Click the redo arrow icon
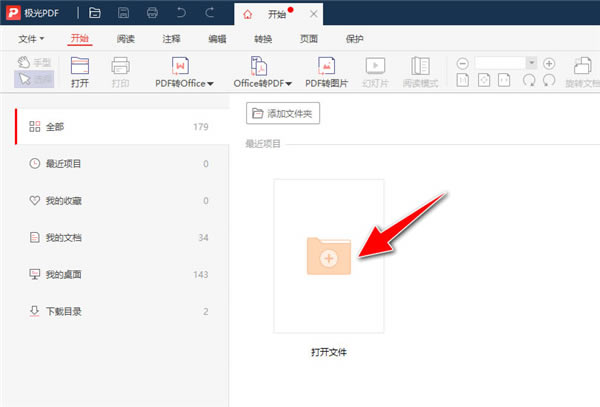This screenshot has width=600, height=407. coord(209,13)
